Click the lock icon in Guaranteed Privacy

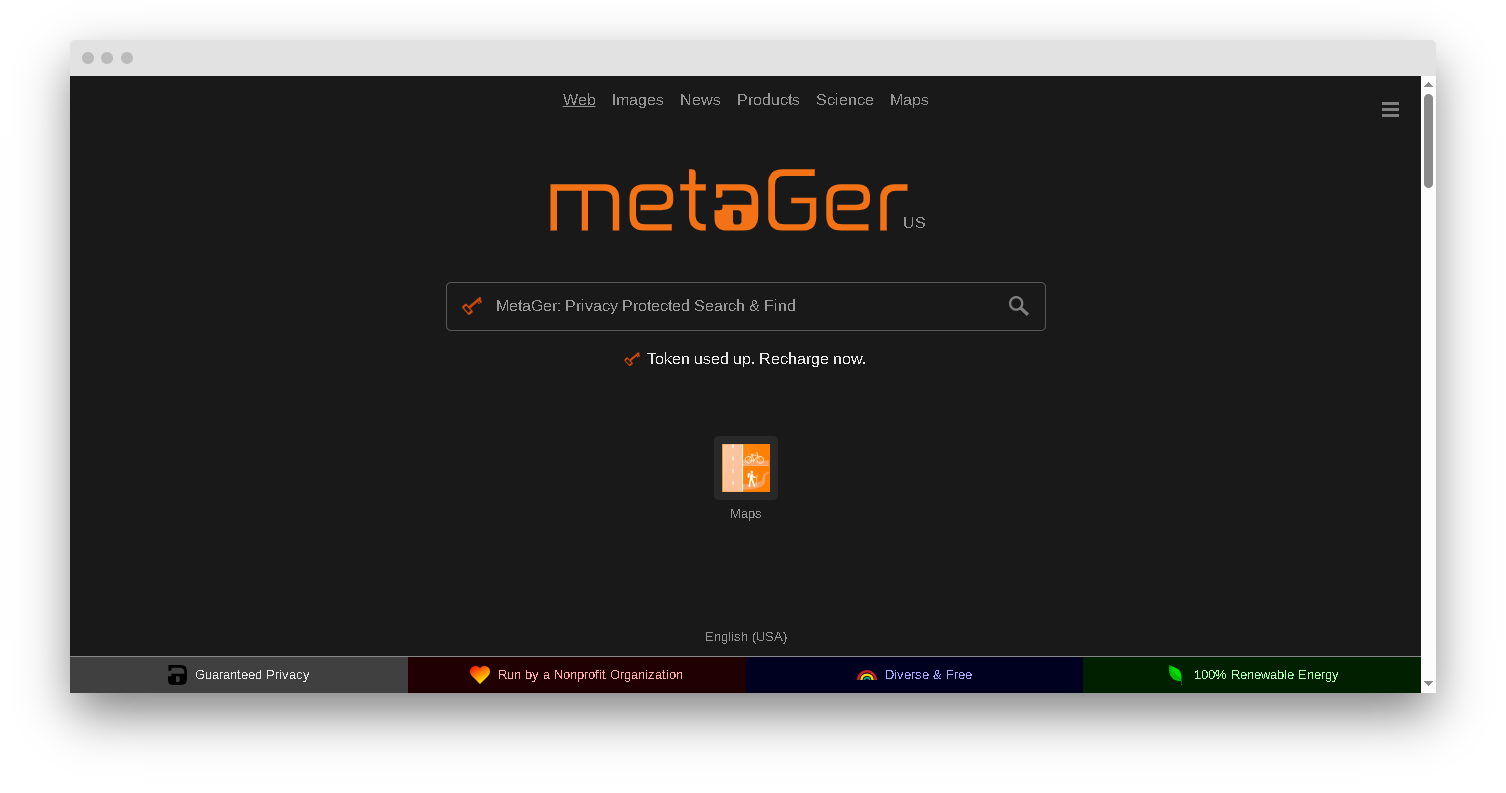(x=177, y=675)
